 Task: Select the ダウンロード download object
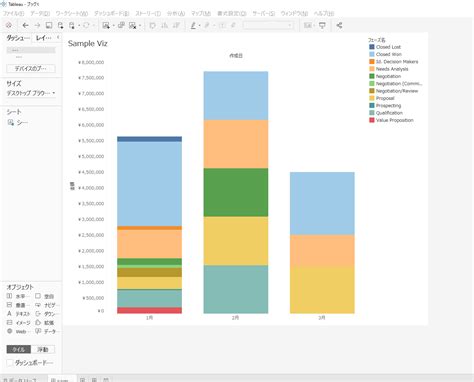(47, 314)
